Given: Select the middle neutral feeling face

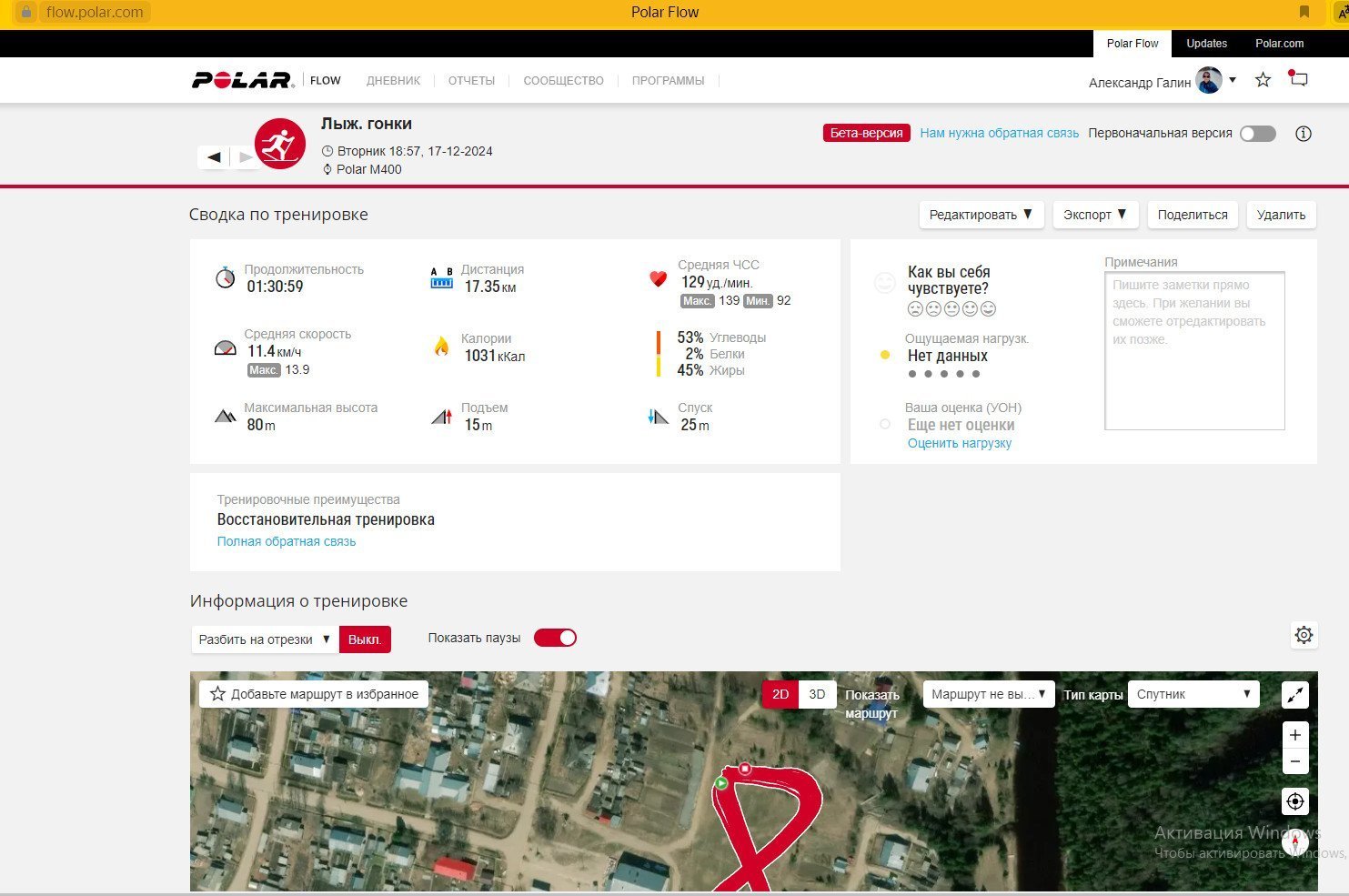Looking at the screenshot, I should coord(951,309).
